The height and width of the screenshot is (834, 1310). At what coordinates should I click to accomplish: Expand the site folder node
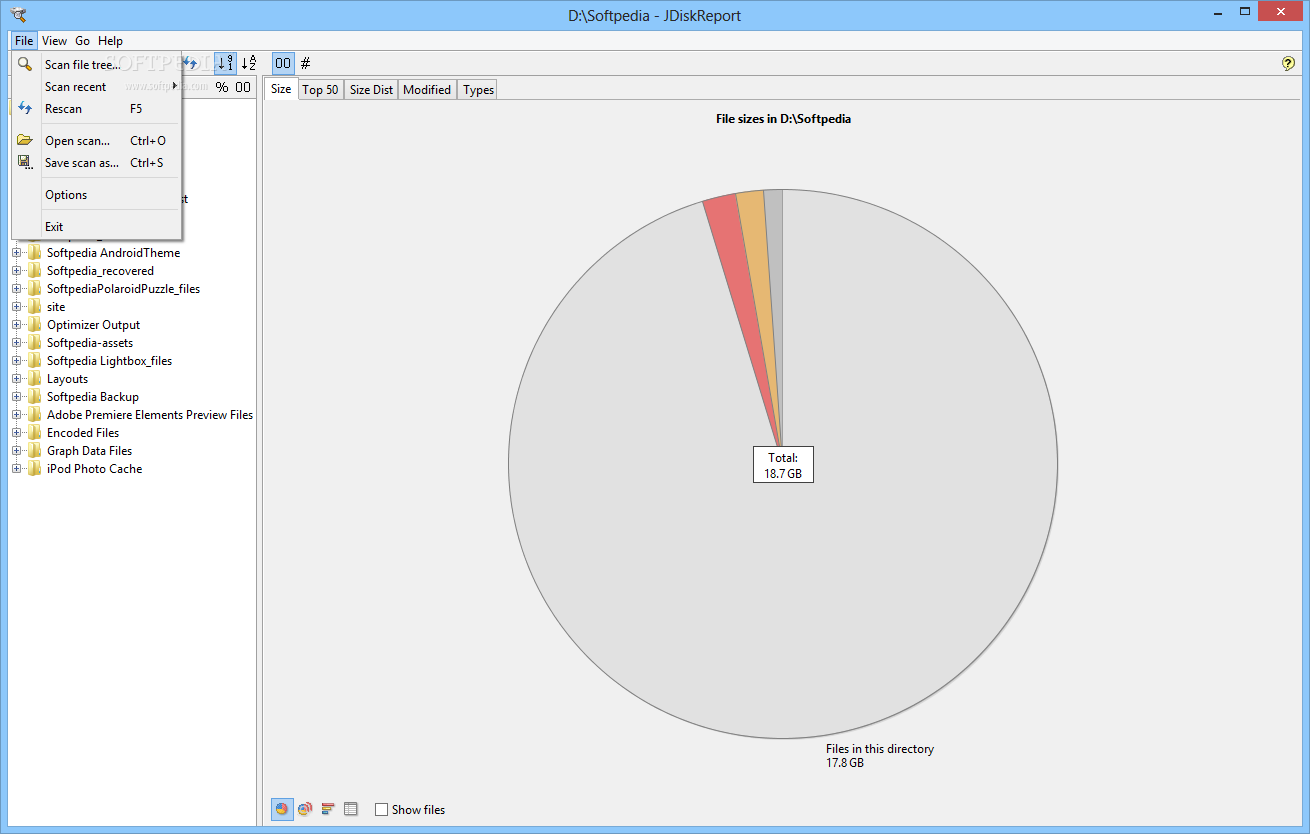click(x=16, y=307)
